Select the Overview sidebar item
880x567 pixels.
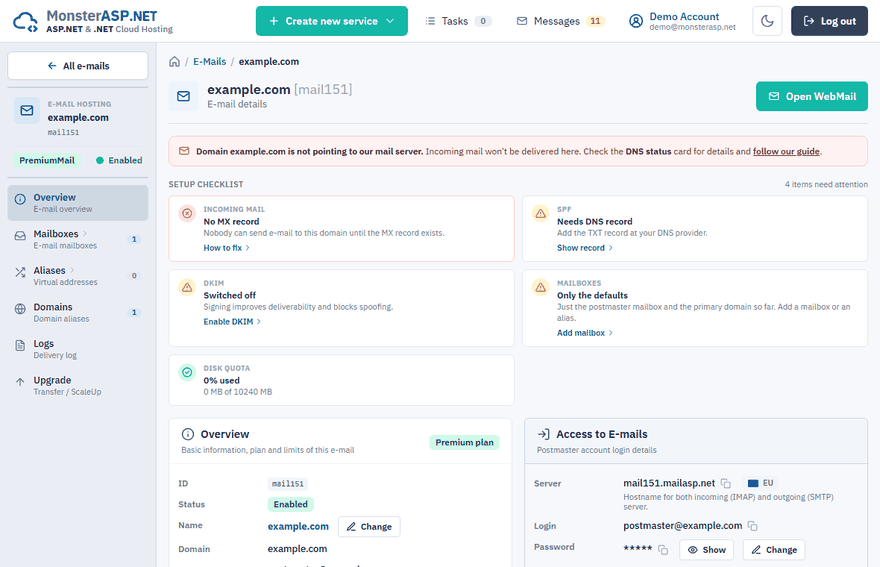78,203
